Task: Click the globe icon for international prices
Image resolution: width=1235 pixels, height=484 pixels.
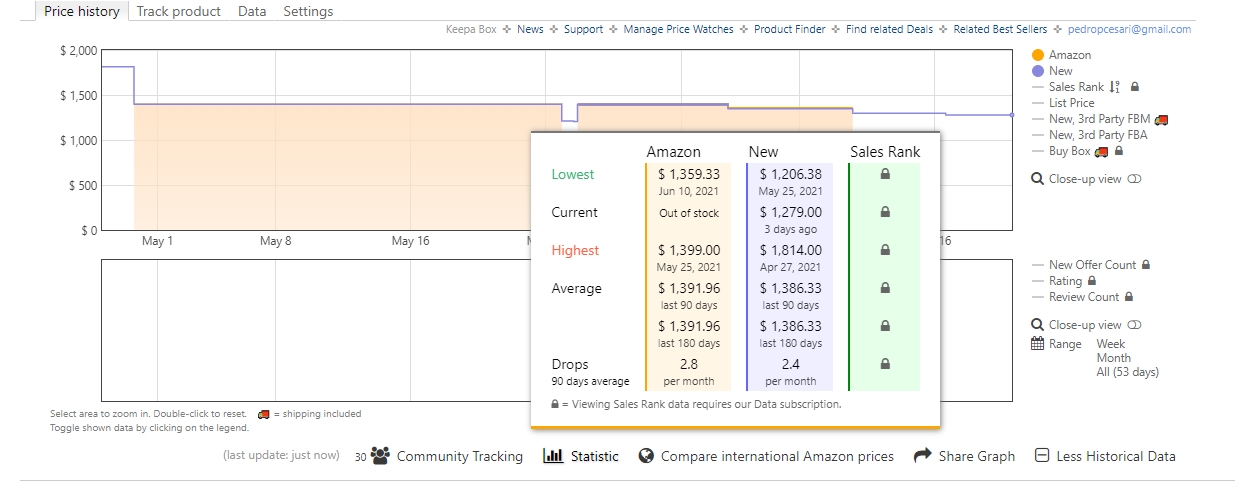Action: point(646,456)
